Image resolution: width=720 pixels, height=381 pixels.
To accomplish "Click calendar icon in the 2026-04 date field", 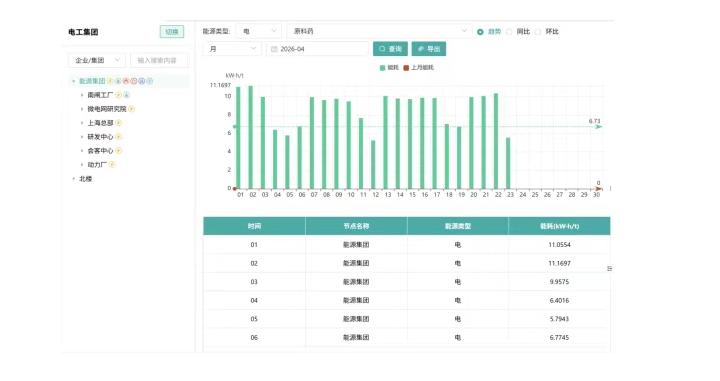I will (x=274, y=49).
